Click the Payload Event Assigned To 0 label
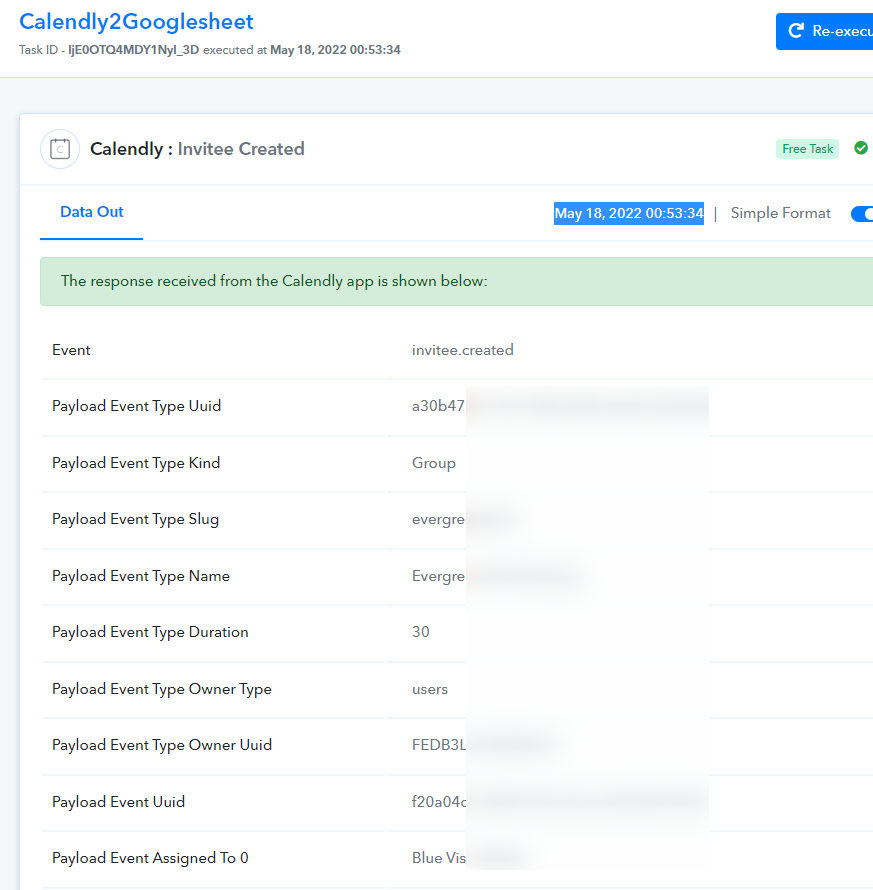 click(x=150, y=858)
